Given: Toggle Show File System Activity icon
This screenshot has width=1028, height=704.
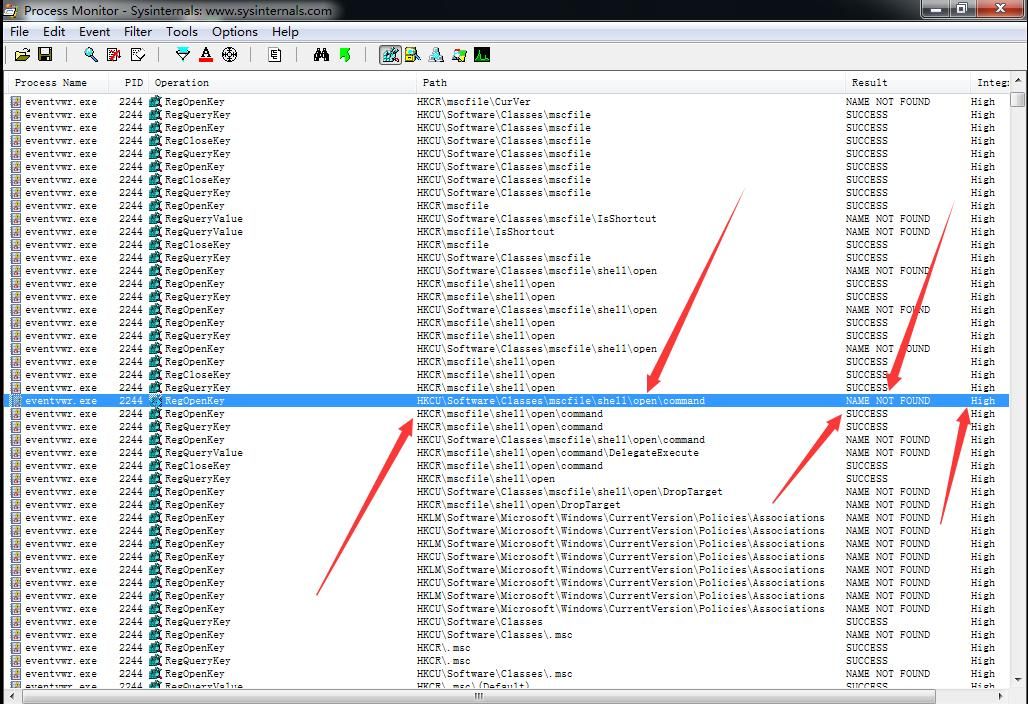Looking at the screenshot, I should tap(413, 55).
